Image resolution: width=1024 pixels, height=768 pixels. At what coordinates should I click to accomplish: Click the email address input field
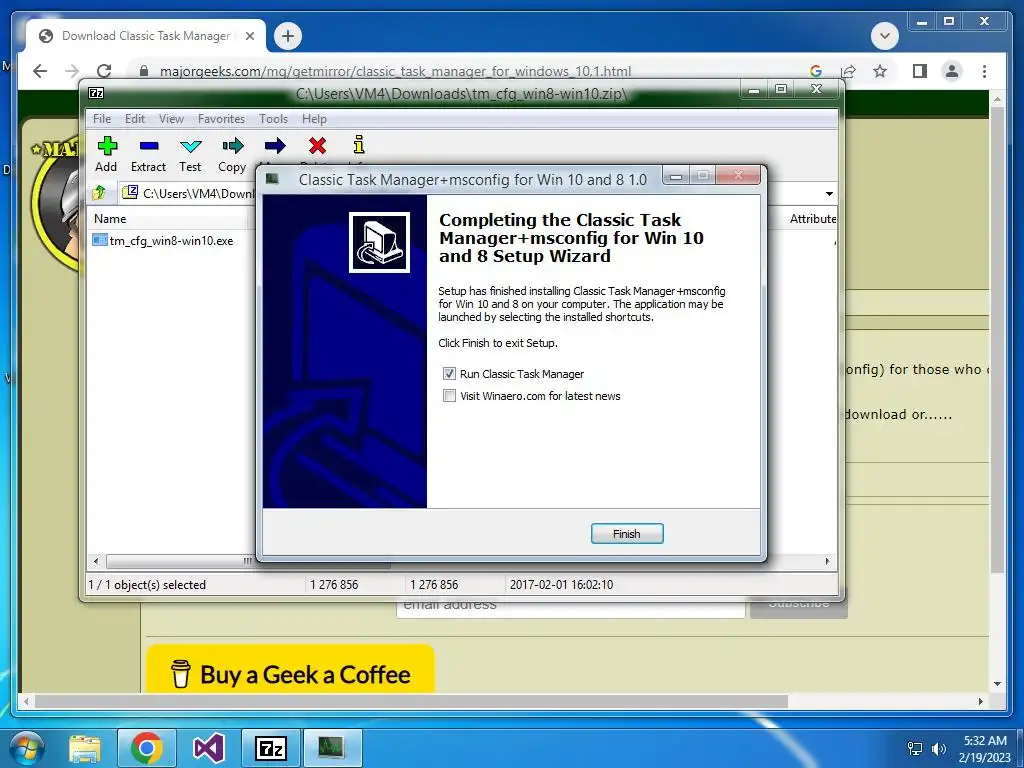570,605
